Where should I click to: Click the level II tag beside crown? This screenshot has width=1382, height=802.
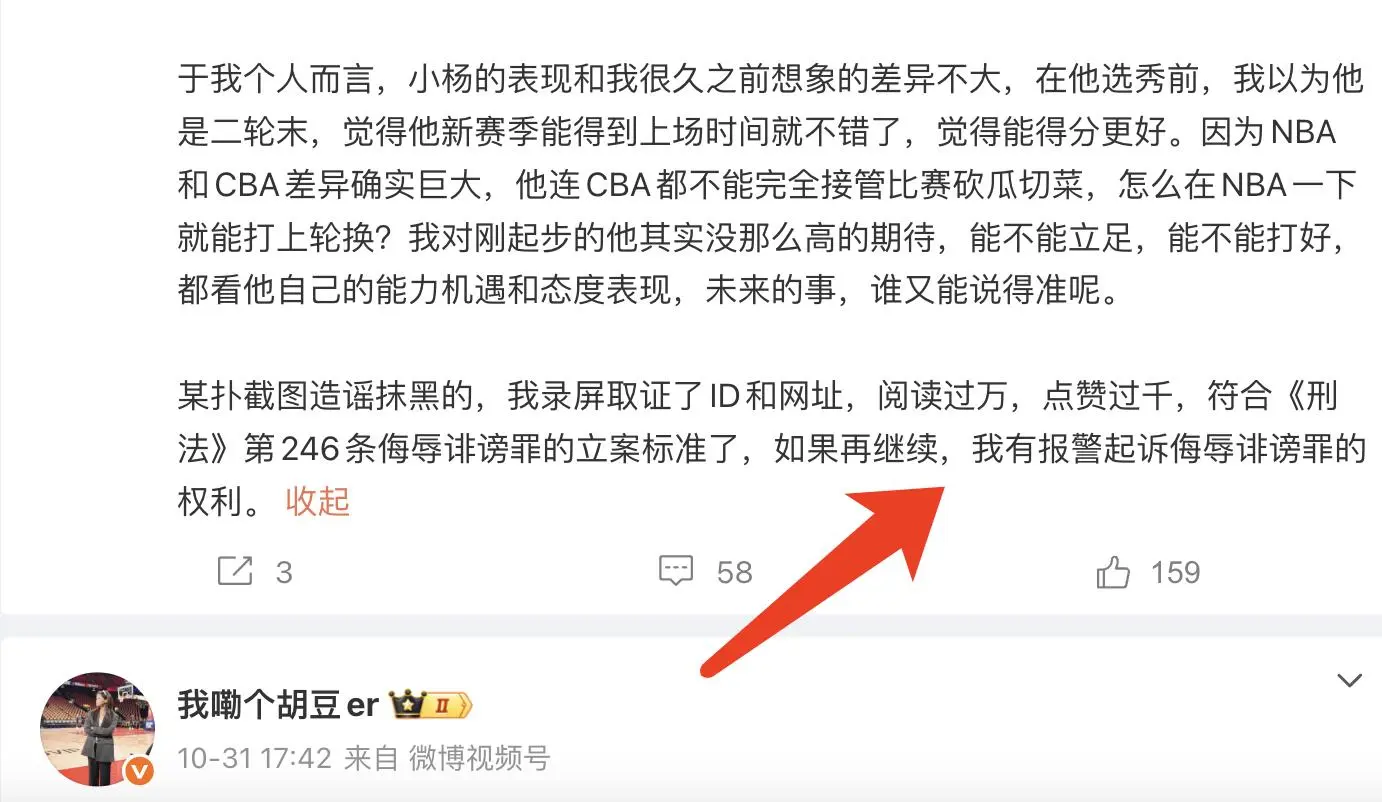point(449,706)
